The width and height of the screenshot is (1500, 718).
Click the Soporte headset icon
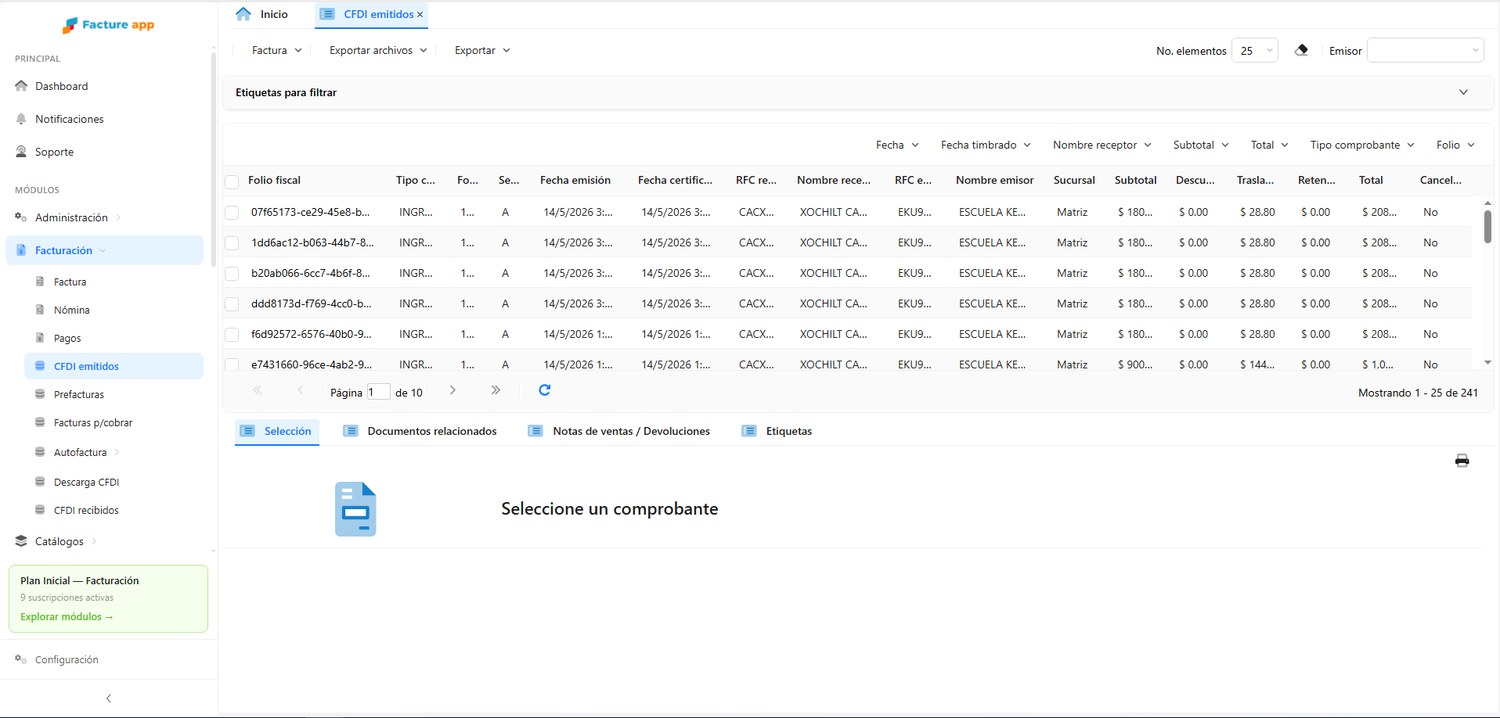[21, 152]
